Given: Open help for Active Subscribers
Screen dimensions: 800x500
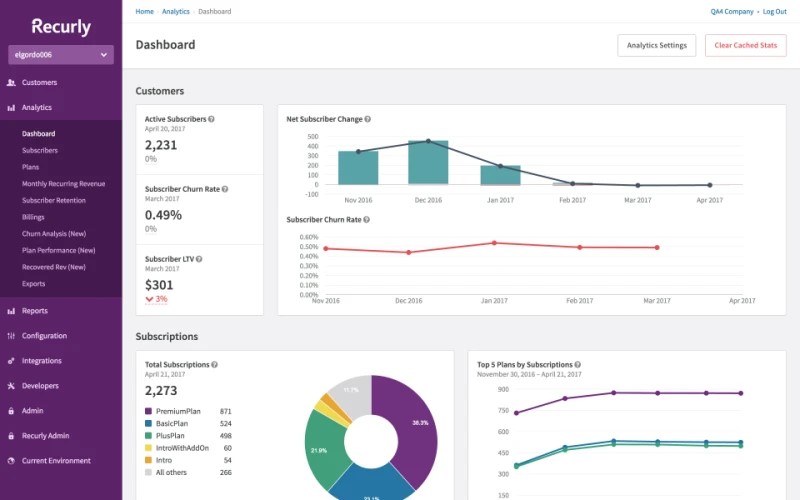Looking at the screenshot, I should tap(211, 119).
